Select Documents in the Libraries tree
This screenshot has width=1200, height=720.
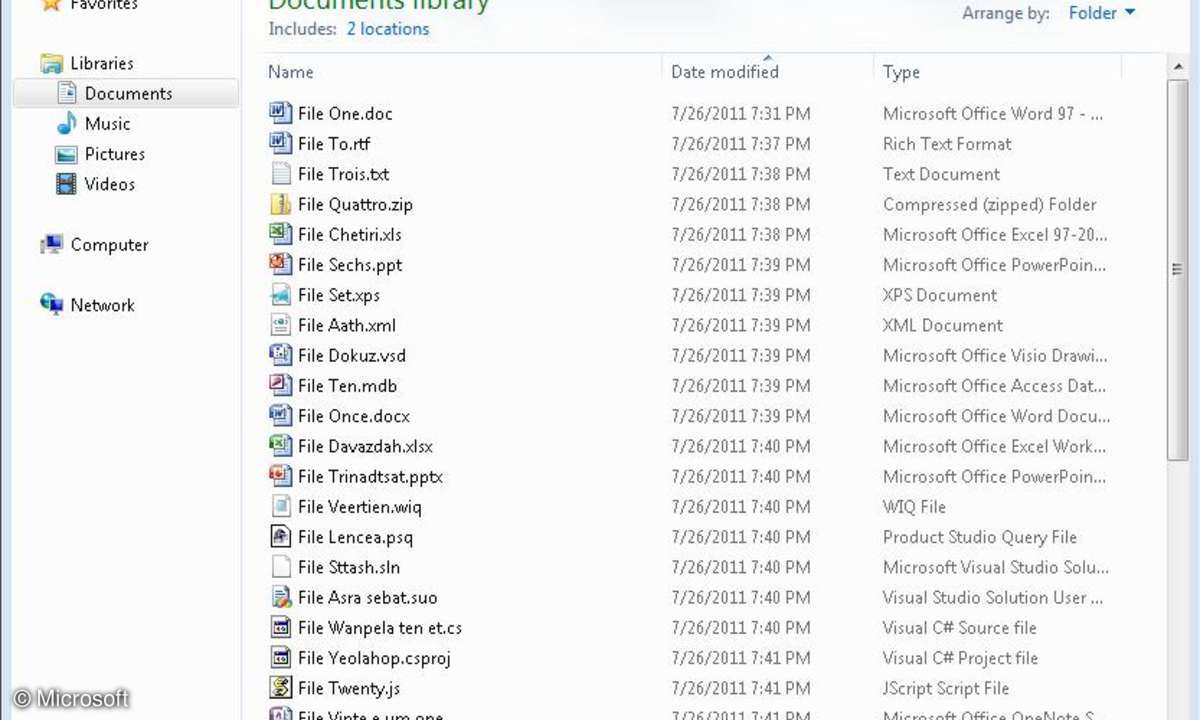(126, 93)
